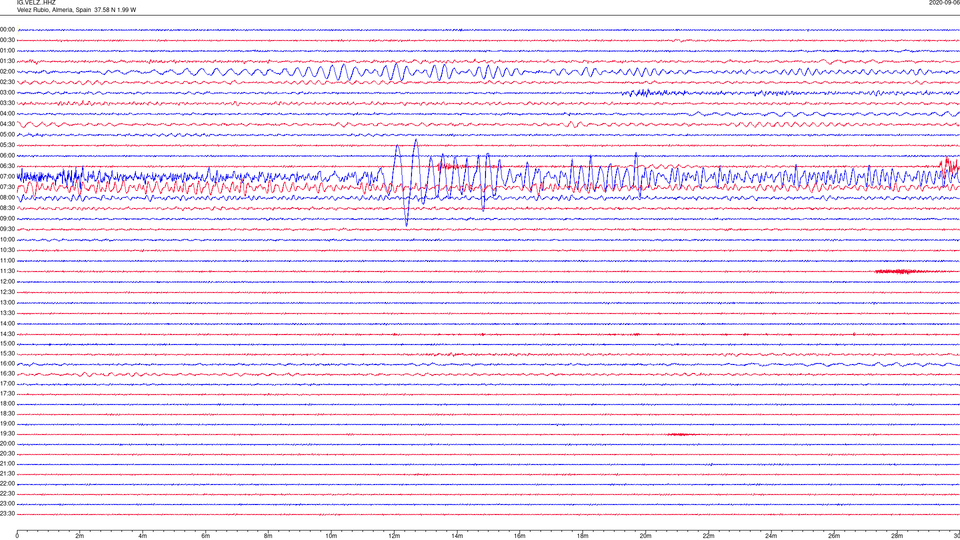Select the 06:30 trace time label
This screenshot has height=540, width=960.
click(8, 166)
